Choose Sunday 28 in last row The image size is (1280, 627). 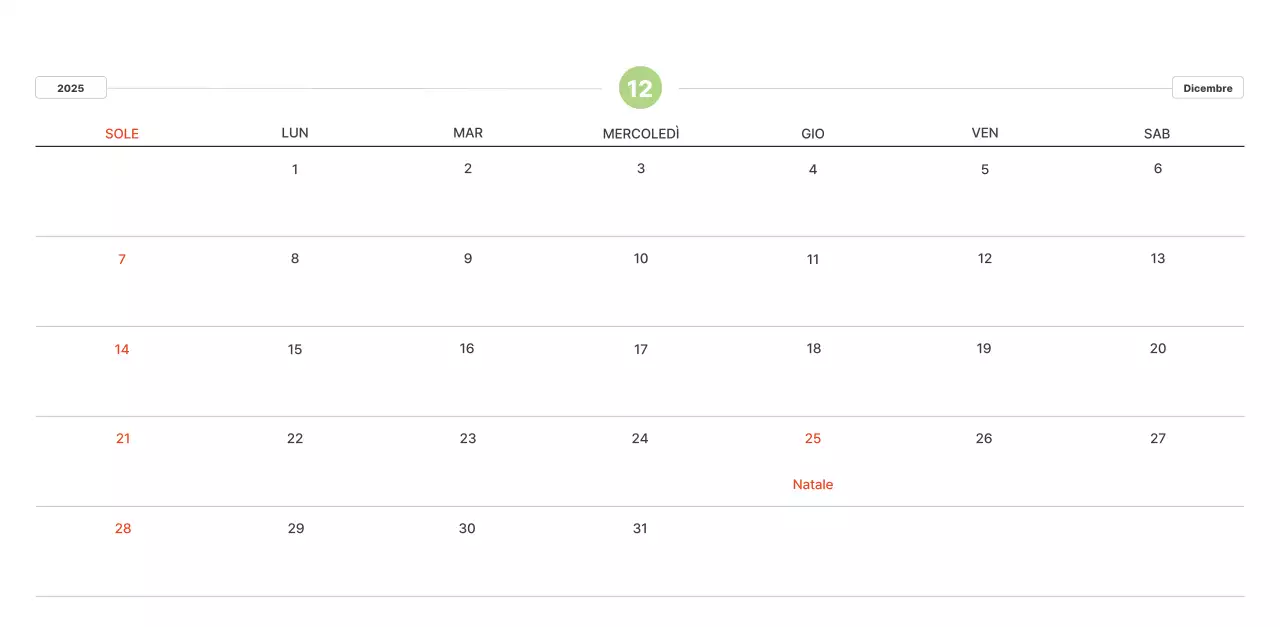122,528
